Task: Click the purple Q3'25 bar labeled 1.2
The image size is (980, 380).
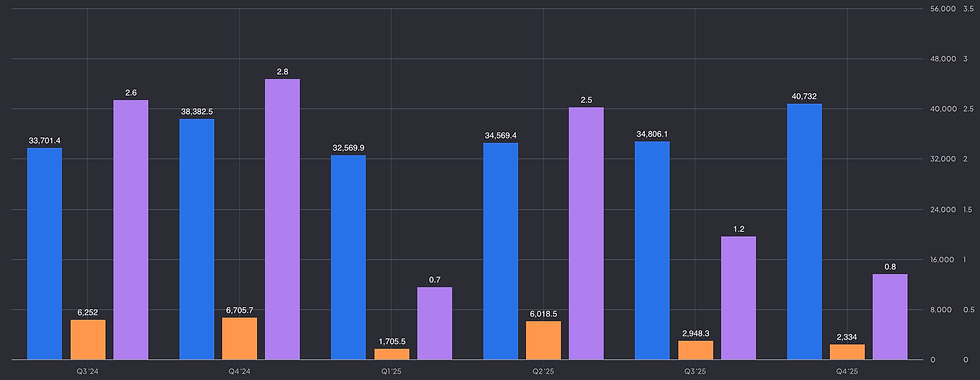Action: click(738, 298)
